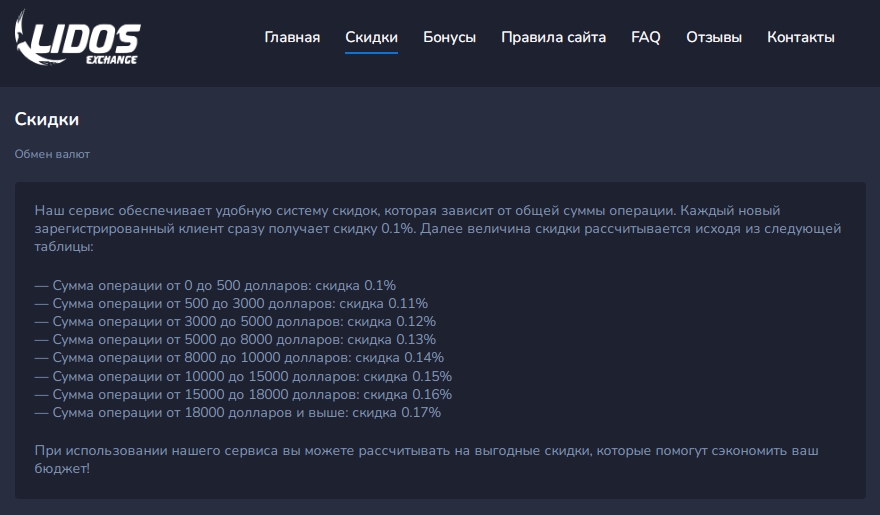This screenshot has width=880, height=515.
Task: Open Правила сайта from the navigation
Action: point(553,37)
